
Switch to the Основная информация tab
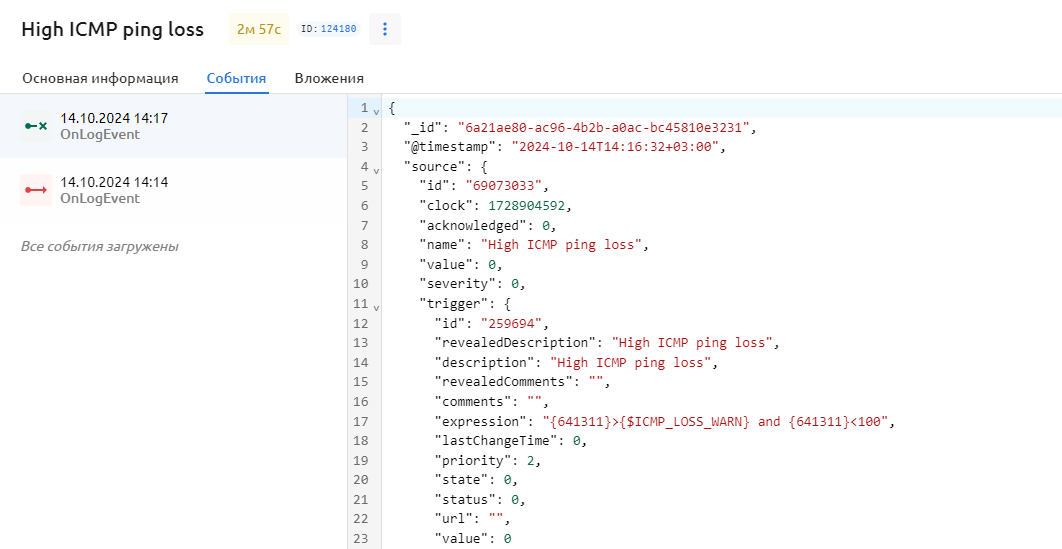100,78
